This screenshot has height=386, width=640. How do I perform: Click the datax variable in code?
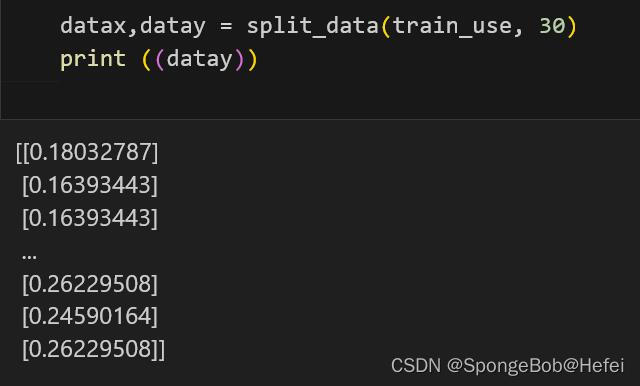(93, 26)
